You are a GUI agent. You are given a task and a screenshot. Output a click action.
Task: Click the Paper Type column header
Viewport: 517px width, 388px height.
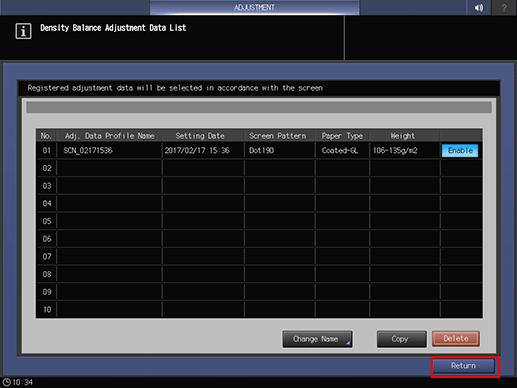(x=342, y=136)
